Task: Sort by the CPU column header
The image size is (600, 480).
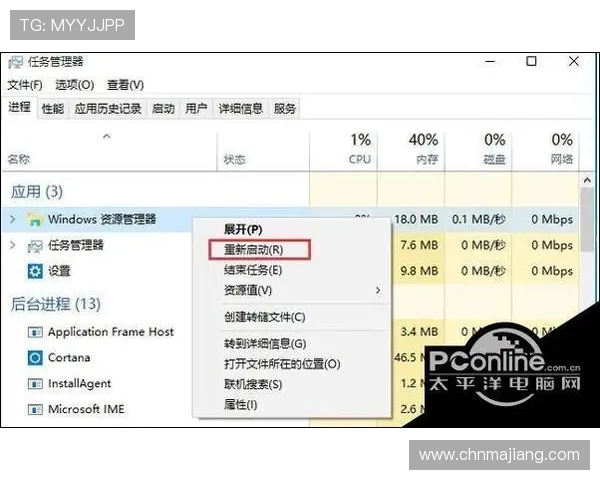Action: [x=360, y=159]
